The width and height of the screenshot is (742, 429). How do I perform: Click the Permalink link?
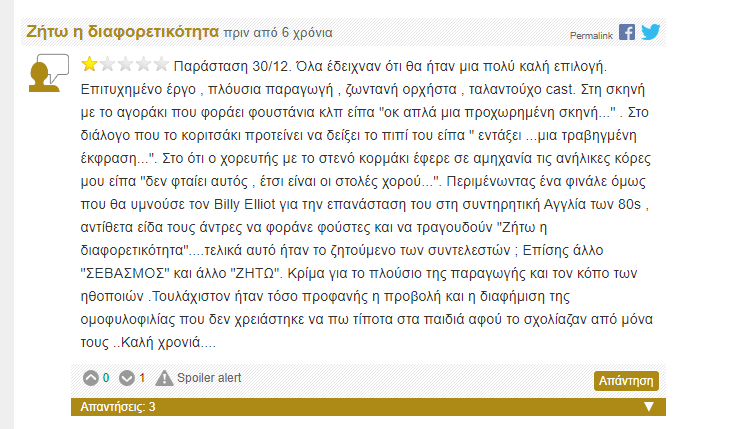pos(591,35)
